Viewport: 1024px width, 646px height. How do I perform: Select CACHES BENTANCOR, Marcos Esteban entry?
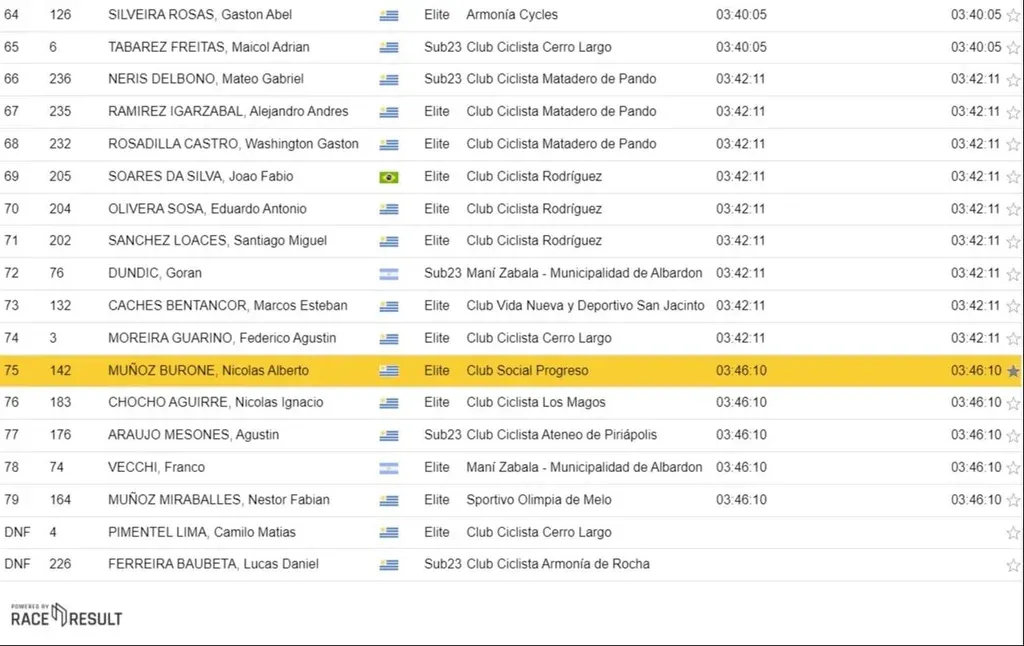coord(227,306)
